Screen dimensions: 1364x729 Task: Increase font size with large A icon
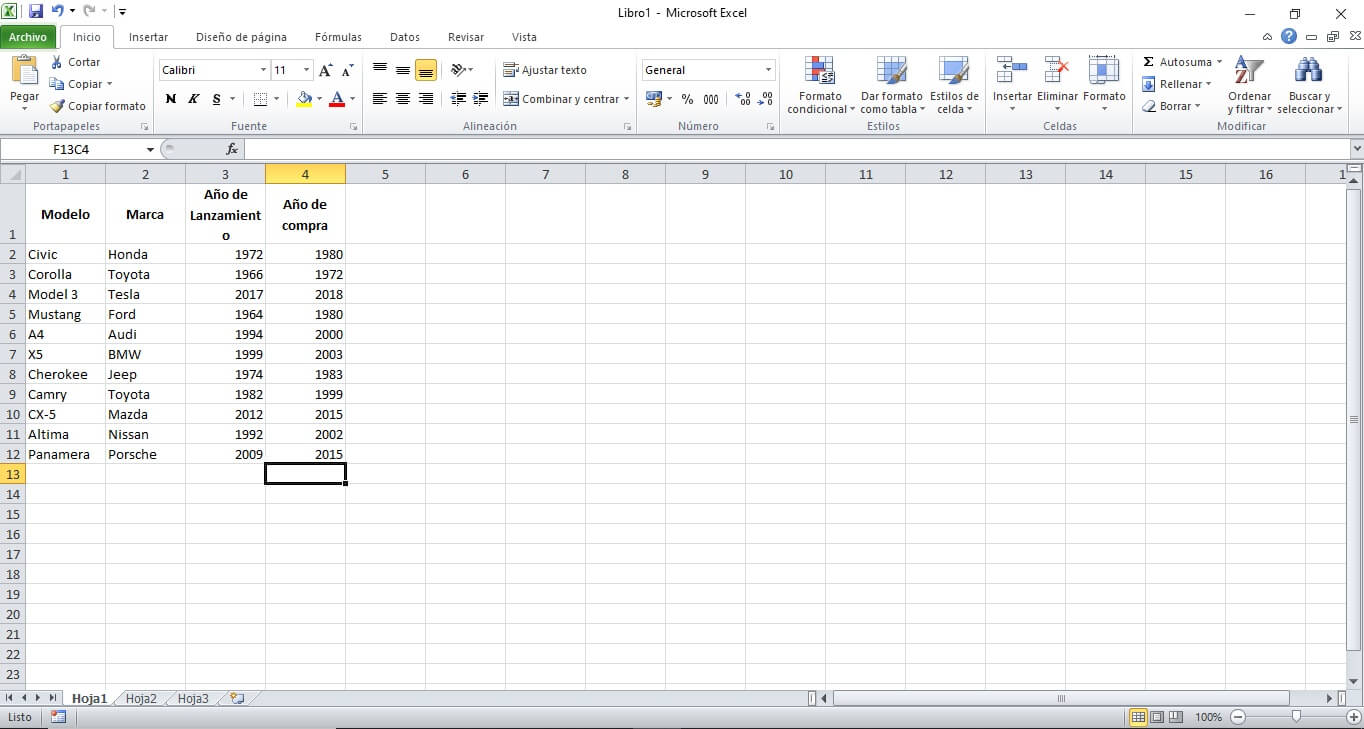pyautogui.click(x=325, y=70)
